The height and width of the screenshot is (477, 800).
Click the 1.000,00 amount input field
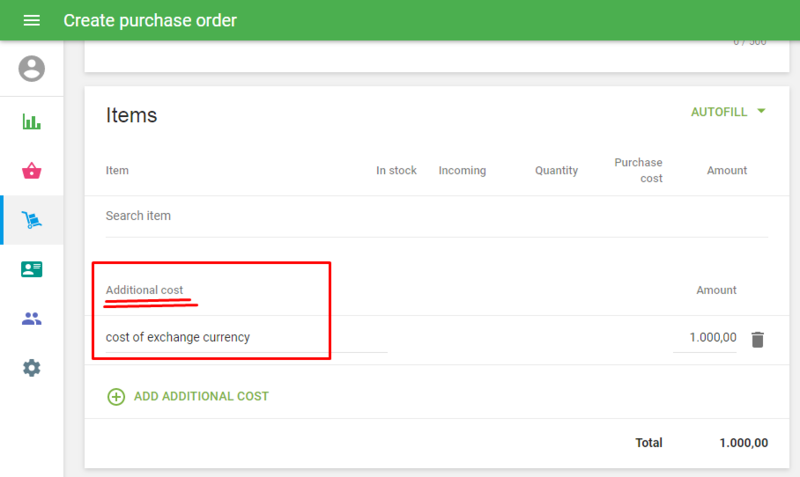click(705, 338)
